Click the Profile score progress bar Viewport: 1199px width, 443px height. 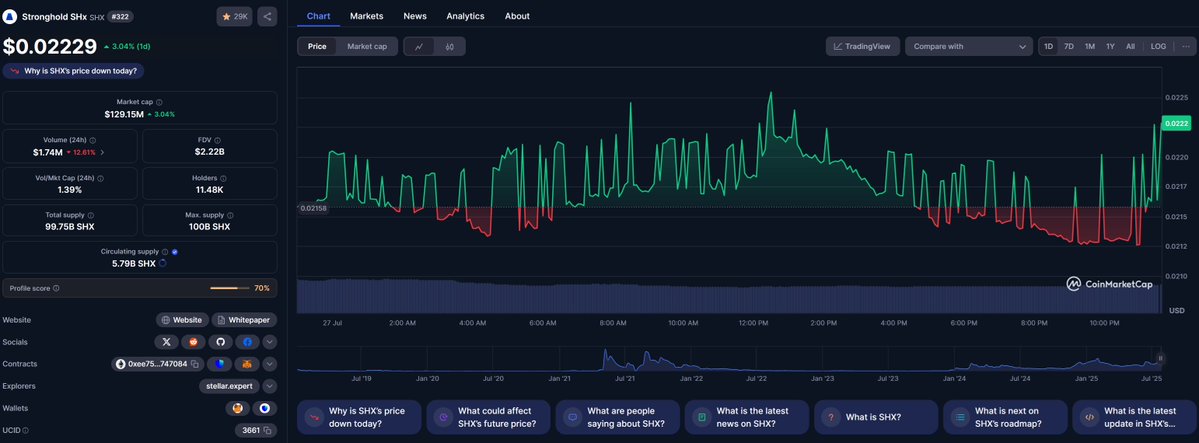click(229, 288)
